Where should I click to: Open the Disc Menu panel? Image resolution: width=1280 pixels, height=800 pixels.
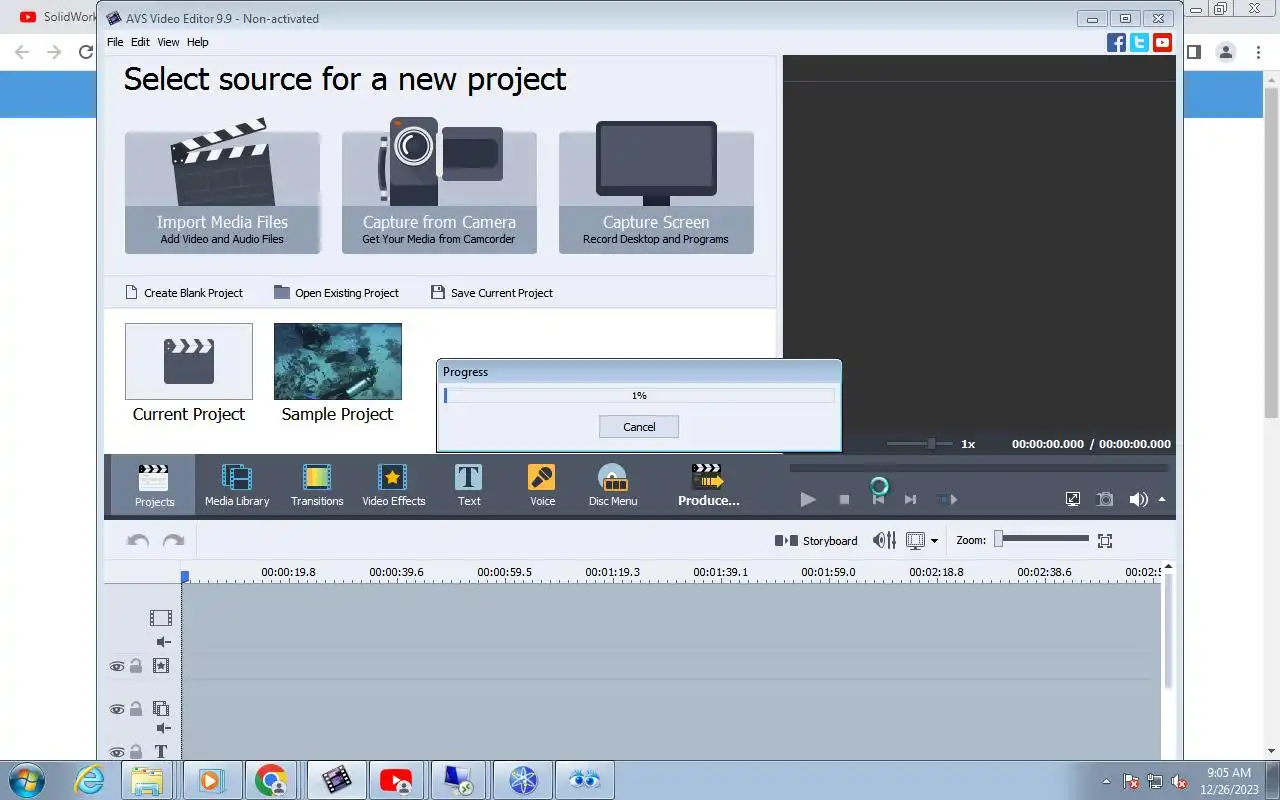tap(613, 485)
